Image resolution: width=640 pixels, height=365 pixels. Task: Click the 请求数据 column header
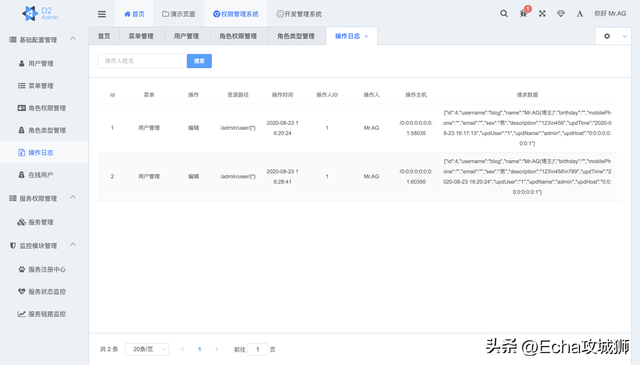click(x=527, y=95)
